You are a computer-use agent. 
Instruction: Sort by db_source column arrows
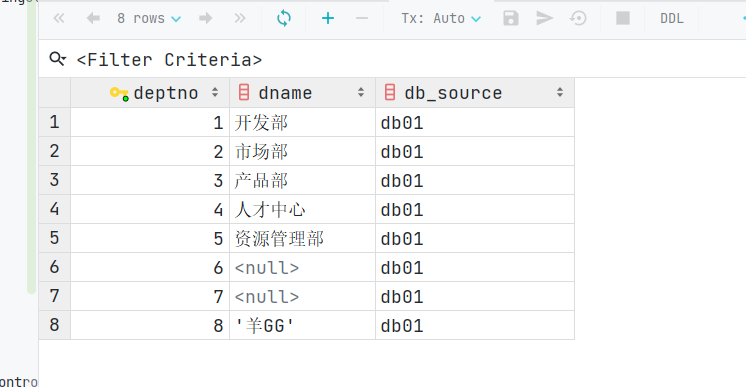tap(560, 92)
